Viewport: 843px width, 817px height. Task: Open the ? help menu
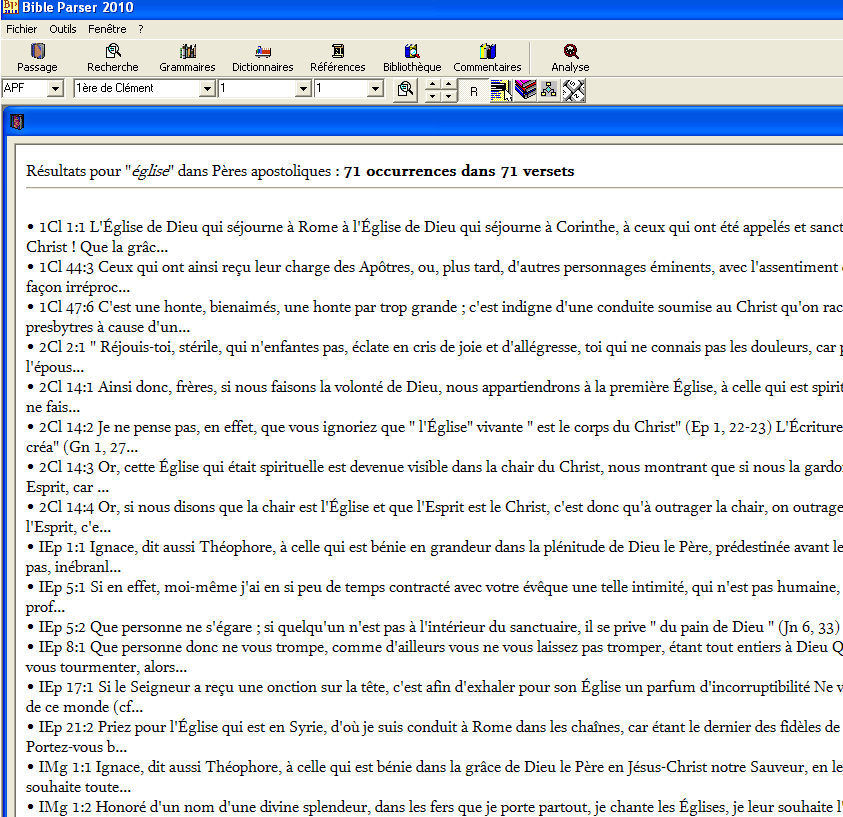tap(141, 29)
